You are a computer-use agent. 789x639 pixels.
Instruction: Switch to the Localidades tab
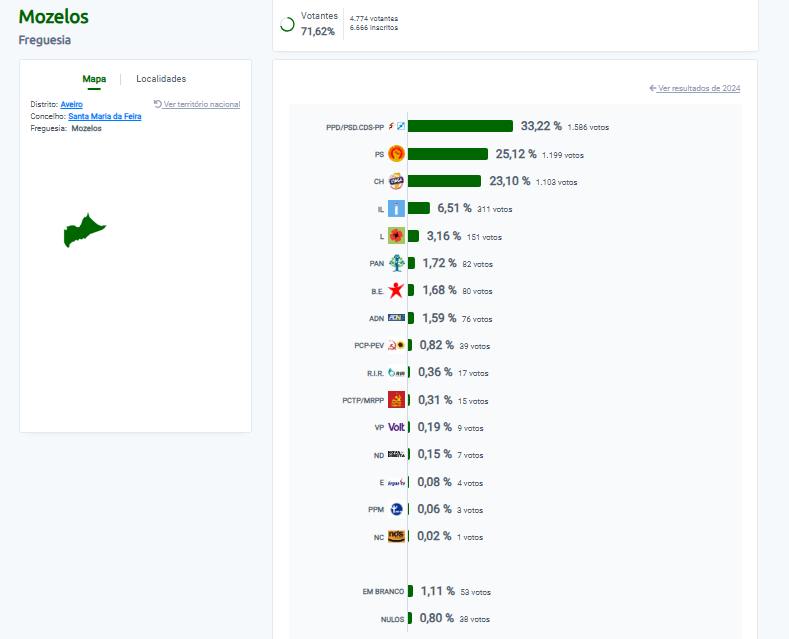point(161,79)
